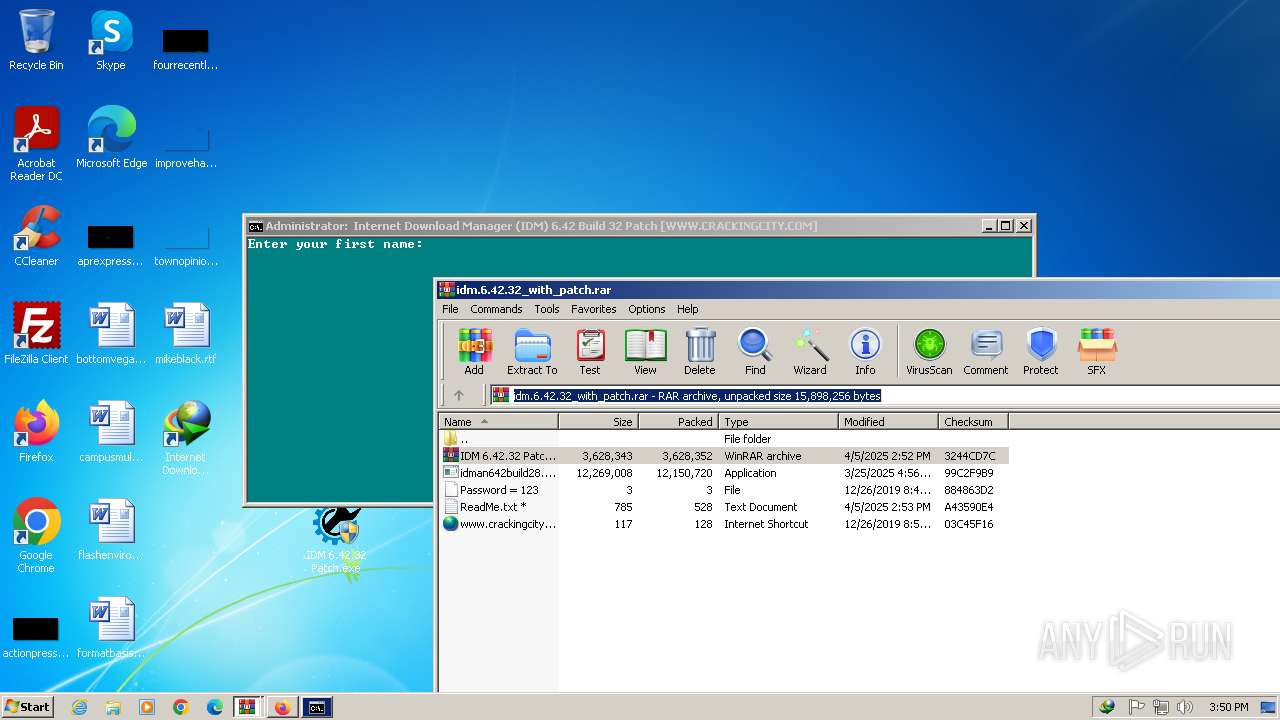
Task: Sort by the Size column header
Action: click(x=598, y=422)
